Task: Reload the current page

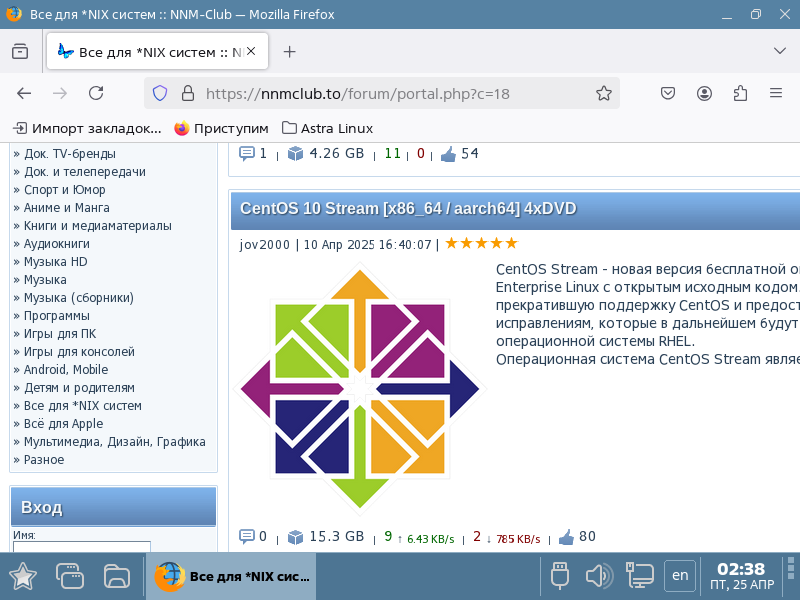Action: pos(96,93)
